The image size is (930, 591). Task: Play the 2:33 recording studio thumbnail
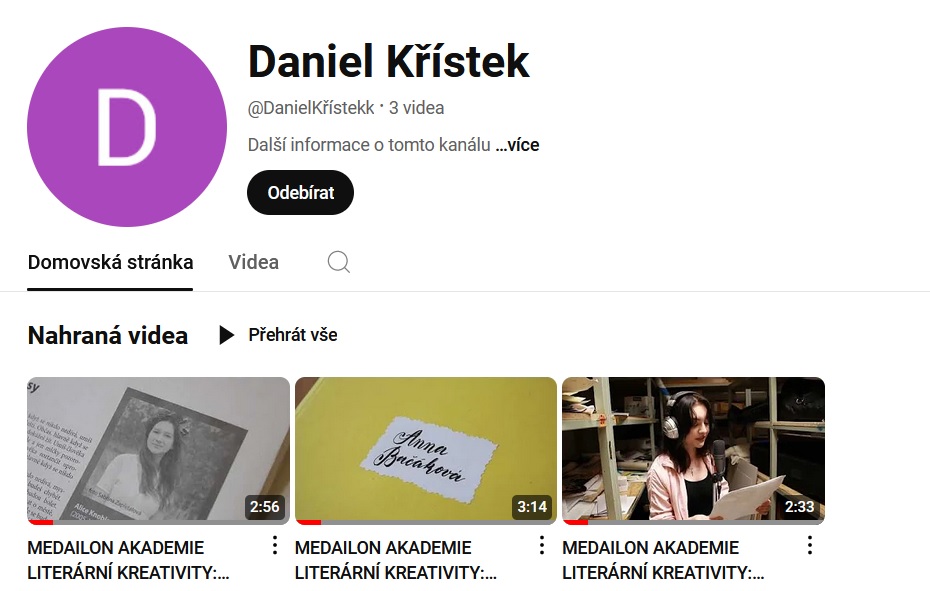click(x=693, y=451)
